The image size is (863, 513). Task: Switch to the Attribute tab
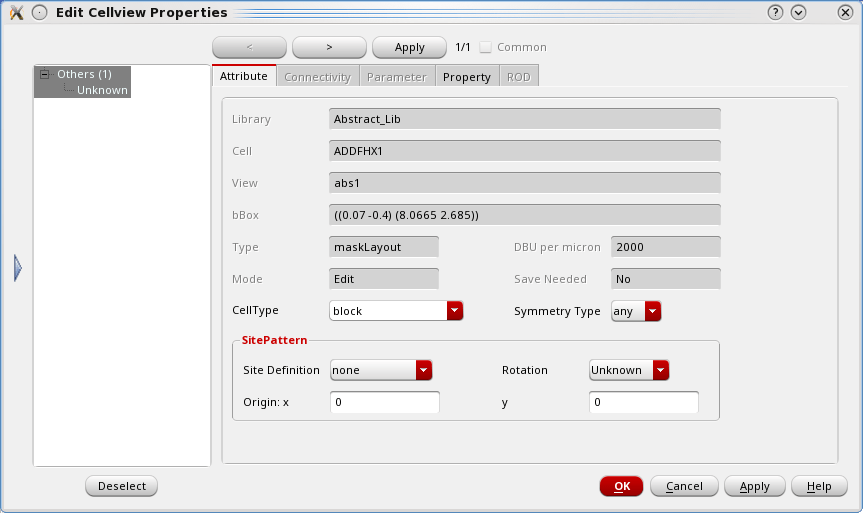244,75
